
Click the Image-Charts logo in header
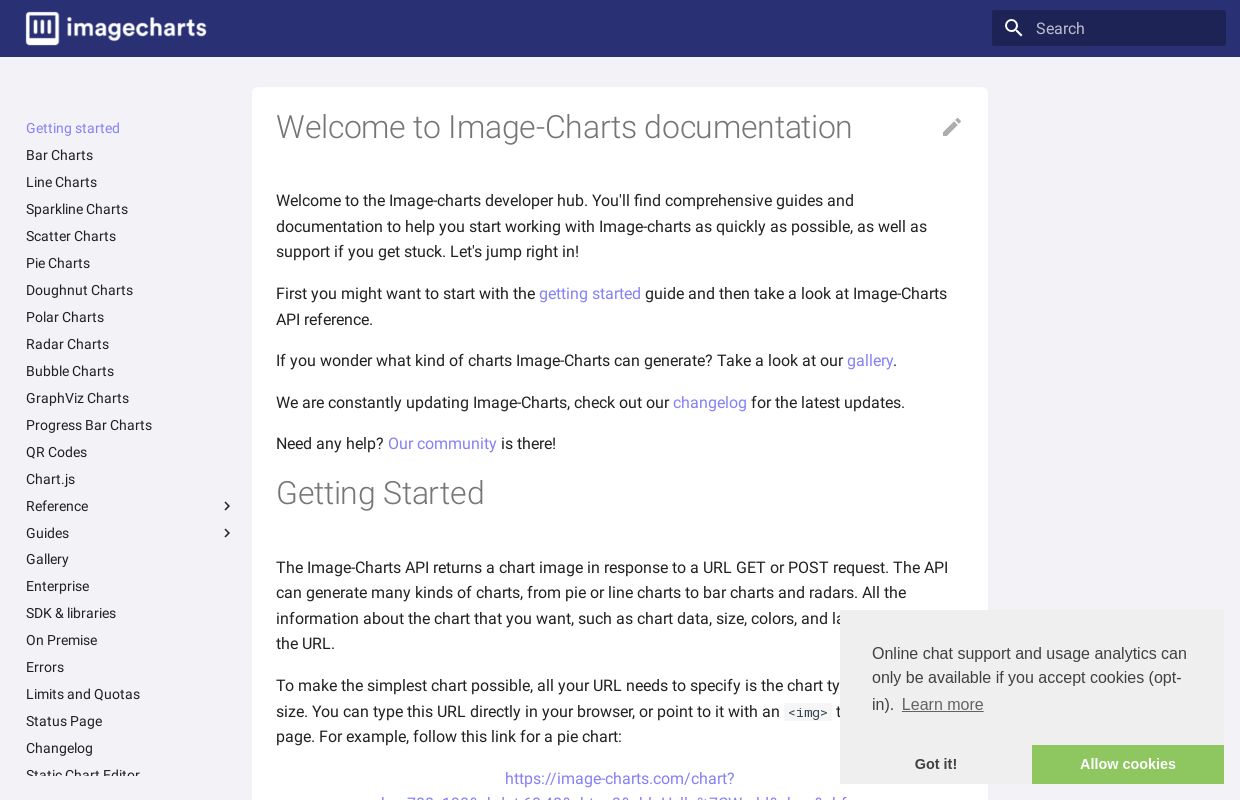tap(116, 28)
